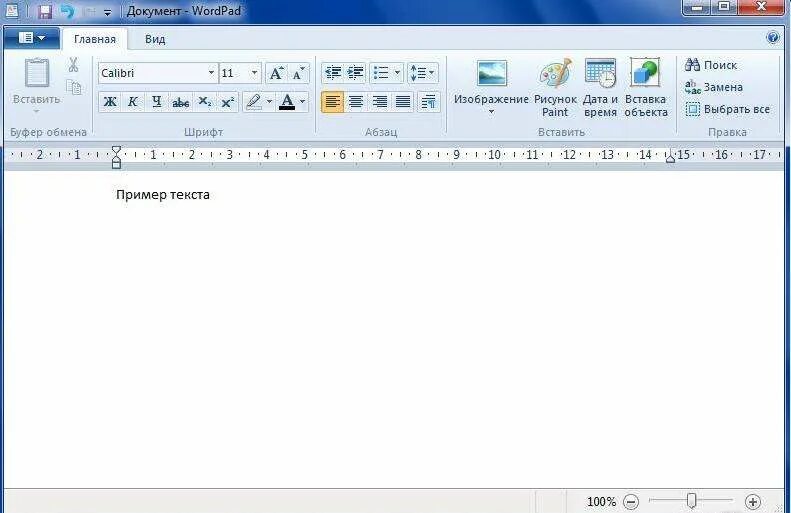Select justify text alignment

coord(403,101)
